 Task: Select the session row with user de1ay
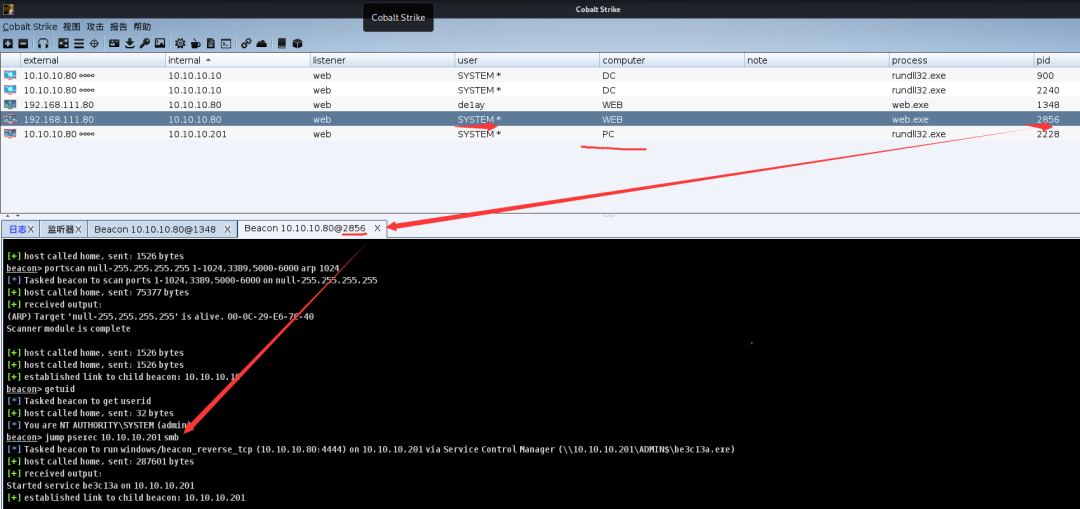[540, 105]
